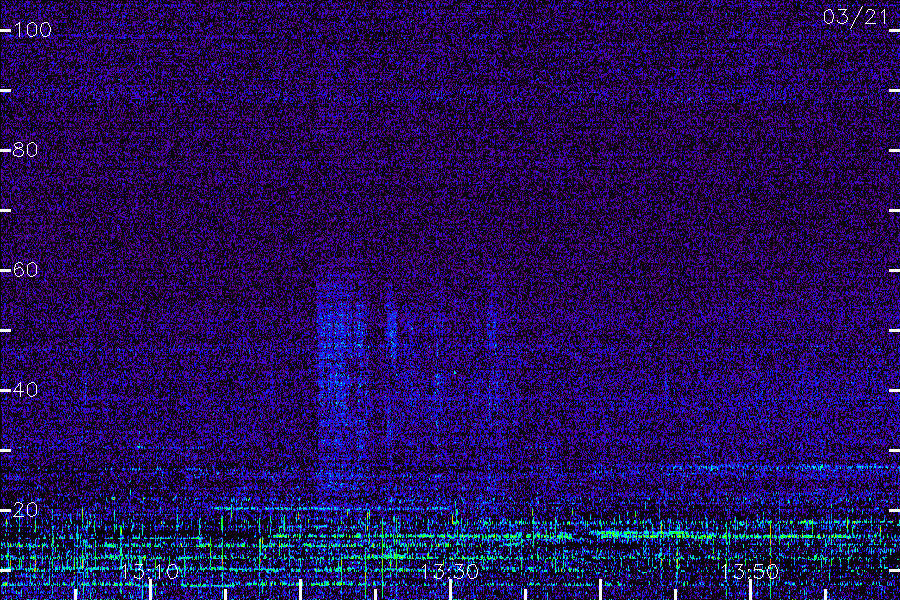Click the 80 frequency axis label
900x600 pixels.
click(25, 150)
